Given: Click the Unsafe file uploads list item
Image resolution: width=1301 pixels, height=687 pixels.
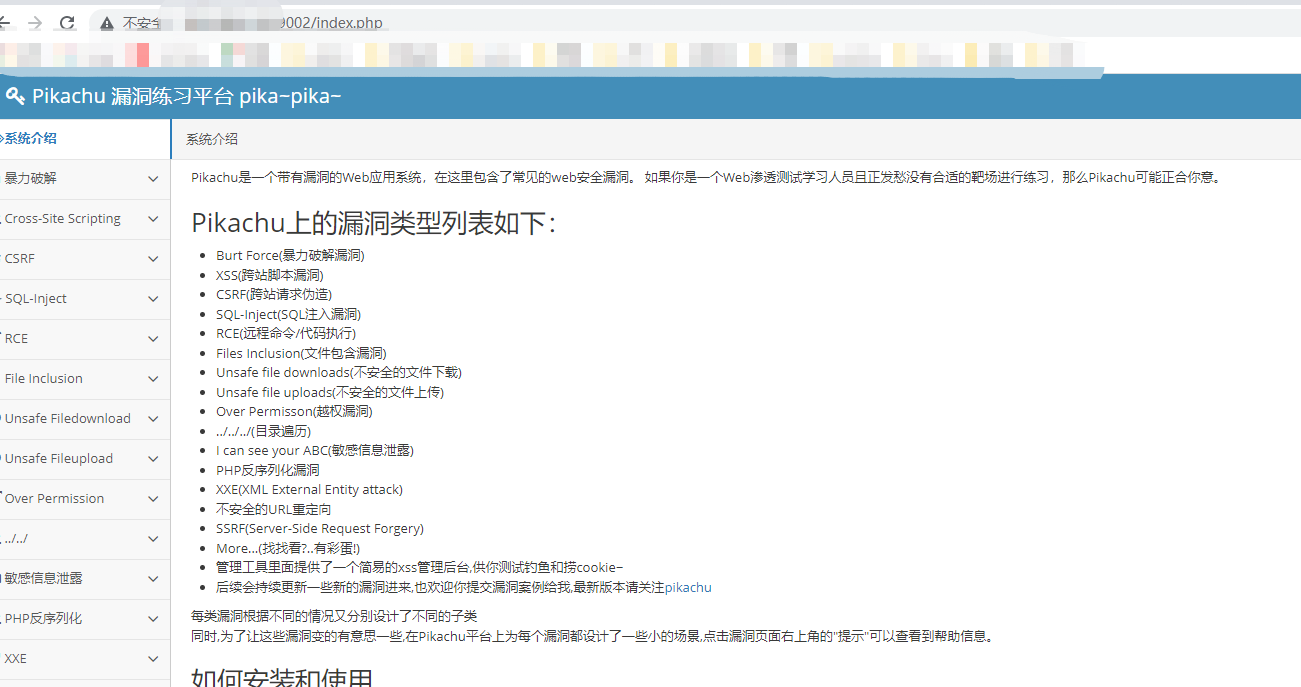Looking at the screenshot, I should click(x=330, y=392).
